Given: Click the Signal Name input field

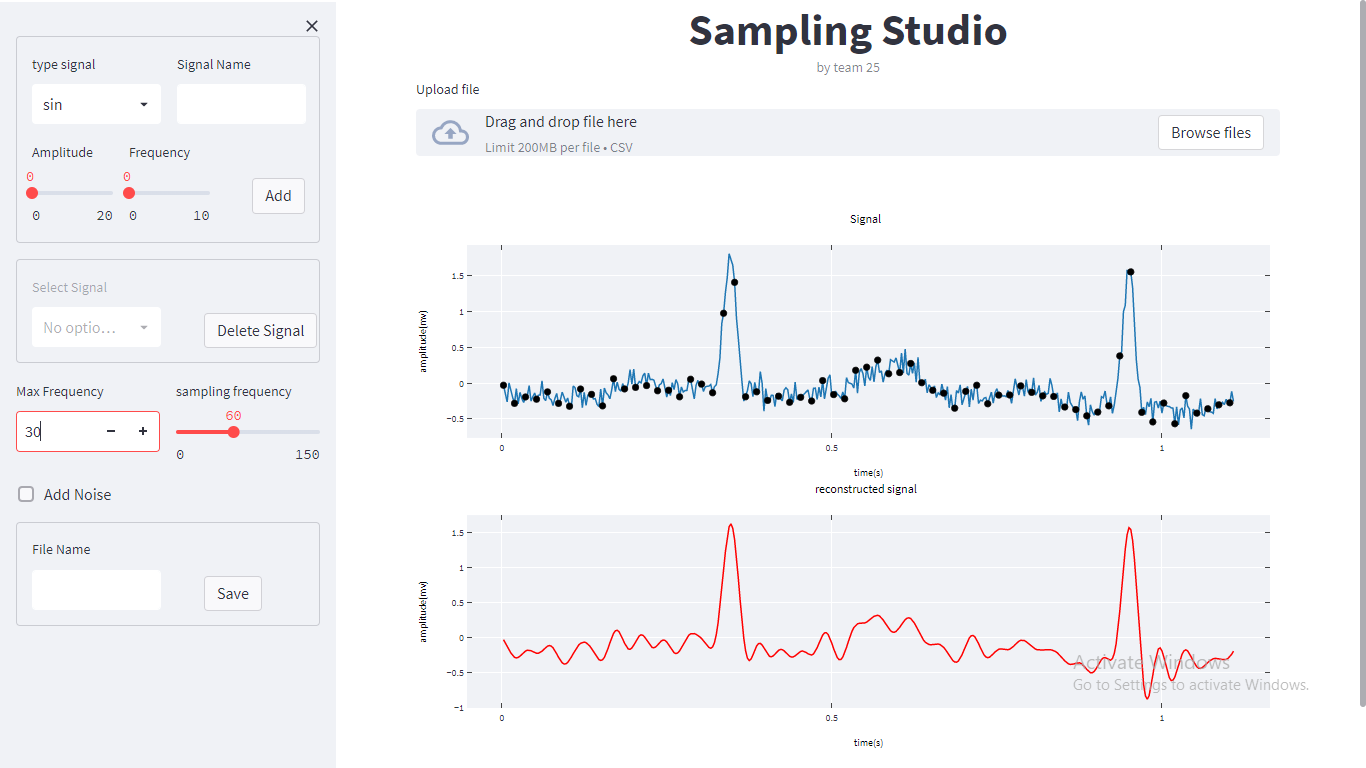Looking at the screenshot, I should (241, 103).
